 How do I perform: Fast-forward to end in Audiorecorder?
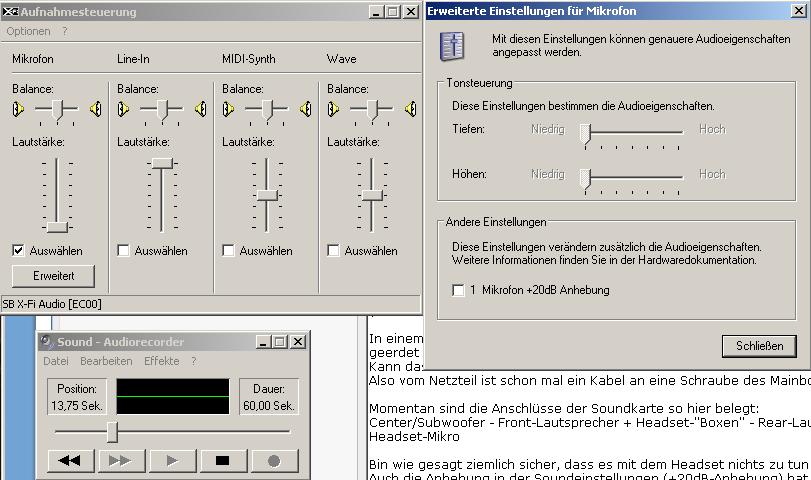coord(122,460)
